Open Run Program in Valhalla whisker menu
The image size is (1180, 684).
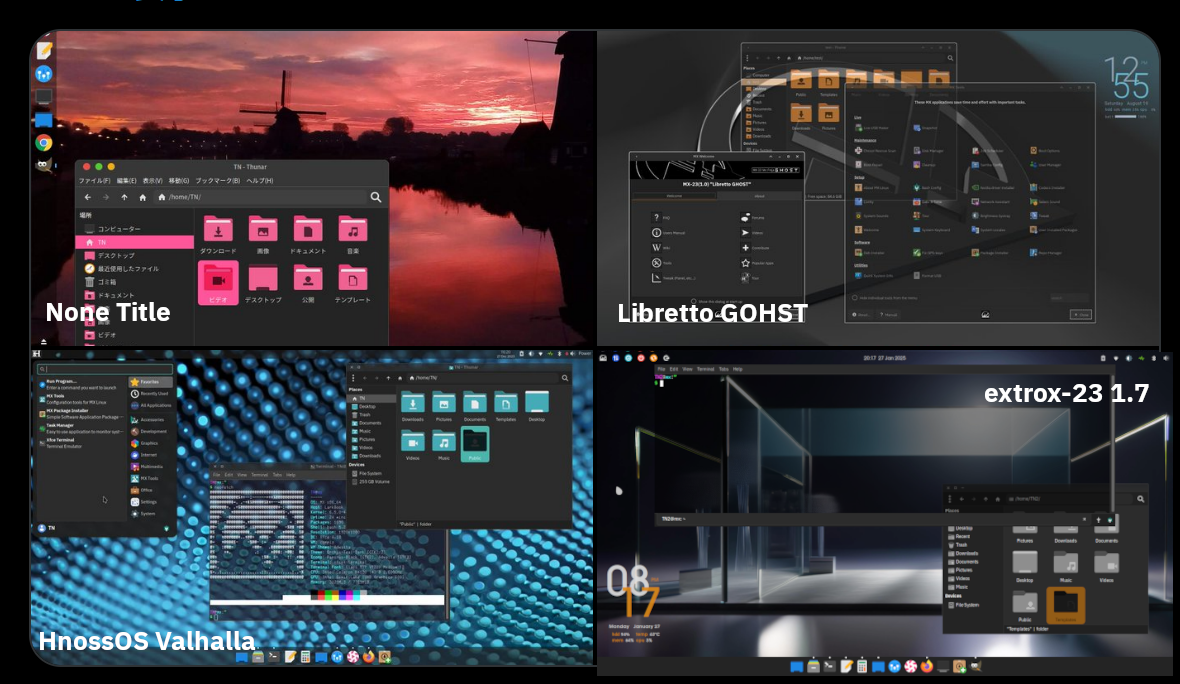[81, 385]
